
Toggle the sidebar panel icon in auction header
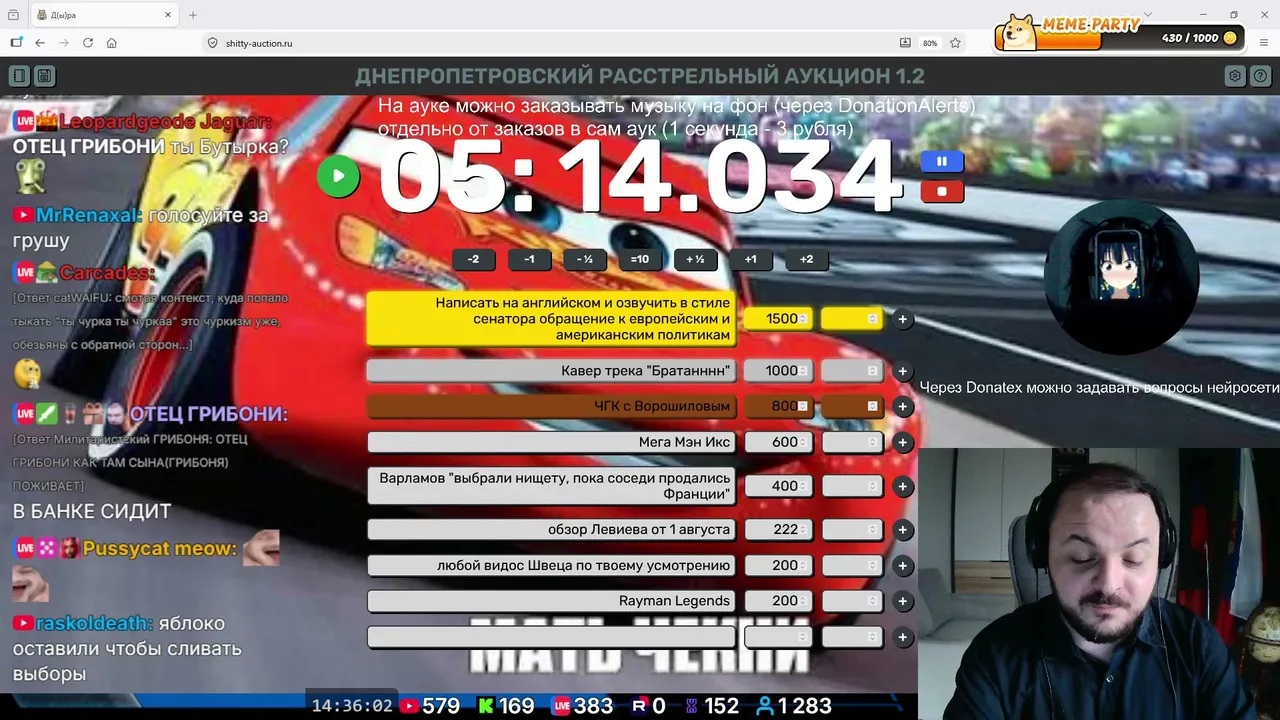(19, 76)
